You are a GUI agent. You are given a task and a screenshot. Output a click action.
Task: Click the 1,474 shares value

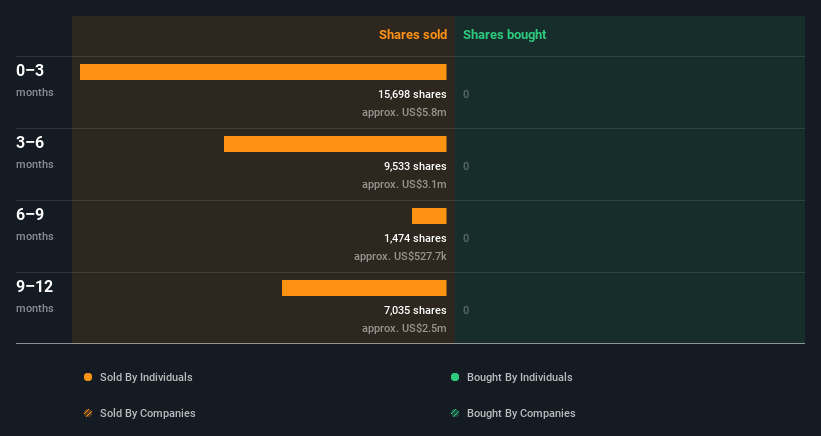(415, 238)
